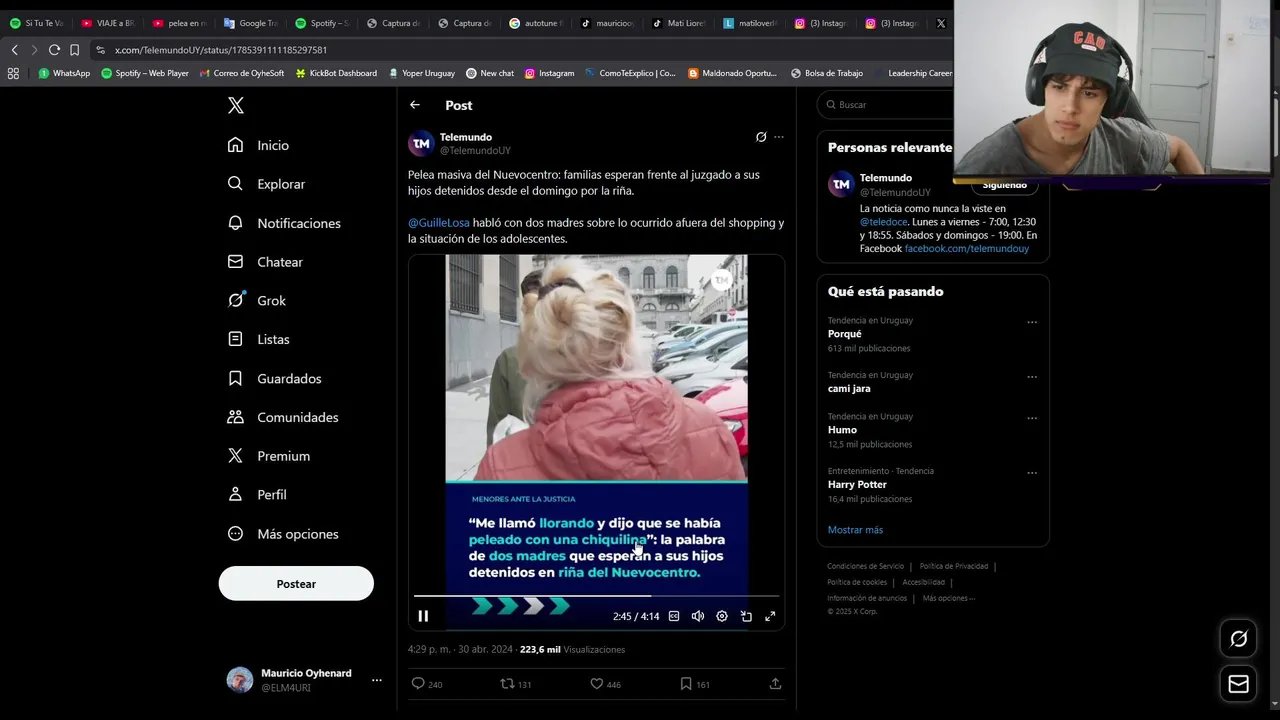Open more options for Harry Potter trend
This screenshot has width=1280, height=720.
(x=1032, y=473)
